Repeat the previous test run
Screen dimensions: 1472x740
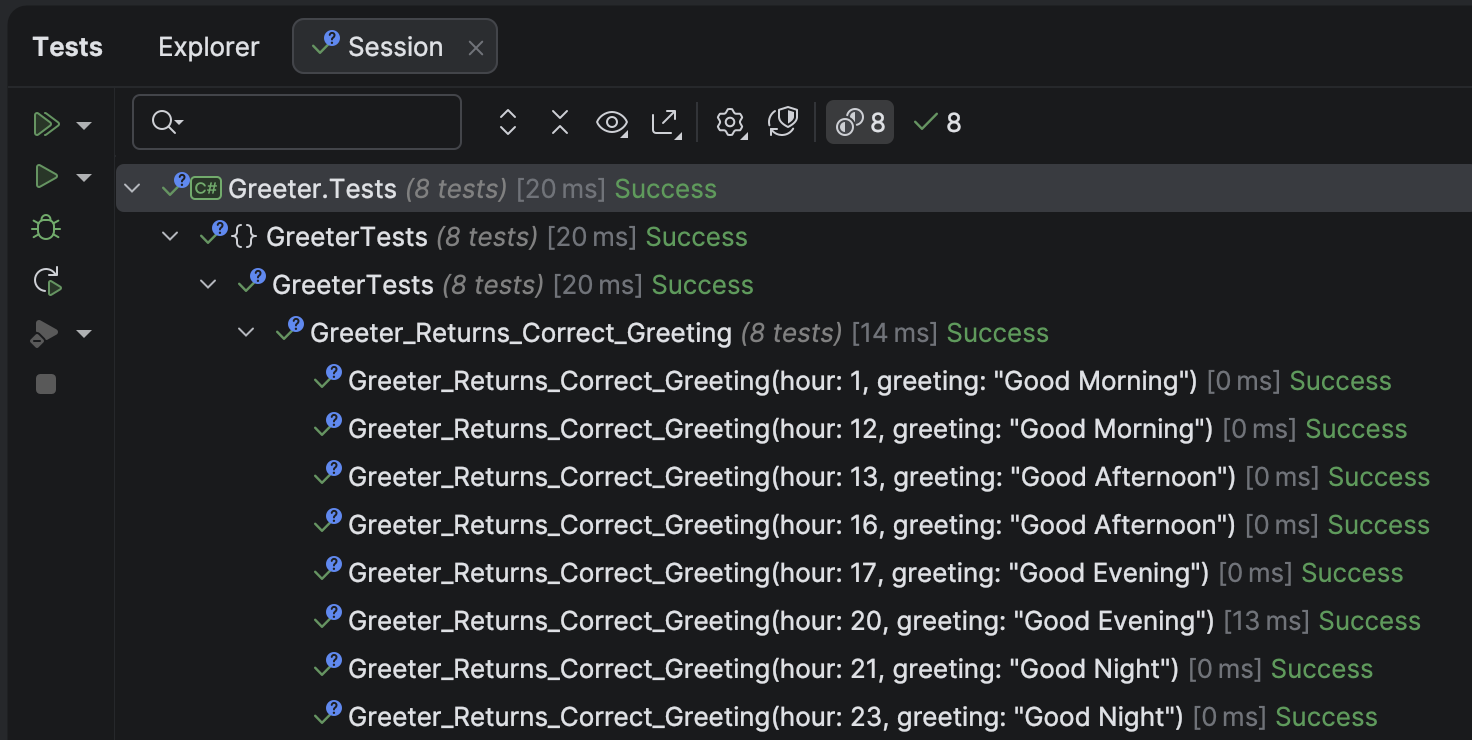click(45, 281)
